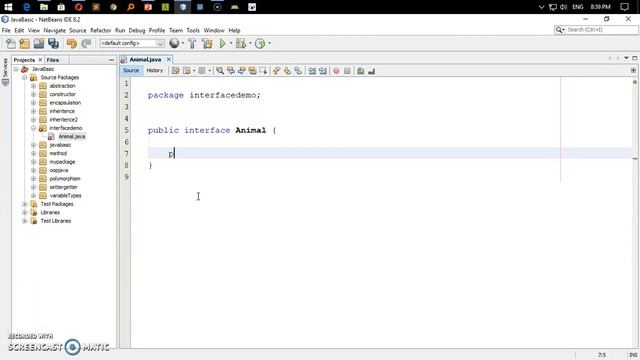Viewport: 640px width, 360px height.
Task: Toggle Highlight Search icon
Action: pyautogui.click(x=252, y=71)
